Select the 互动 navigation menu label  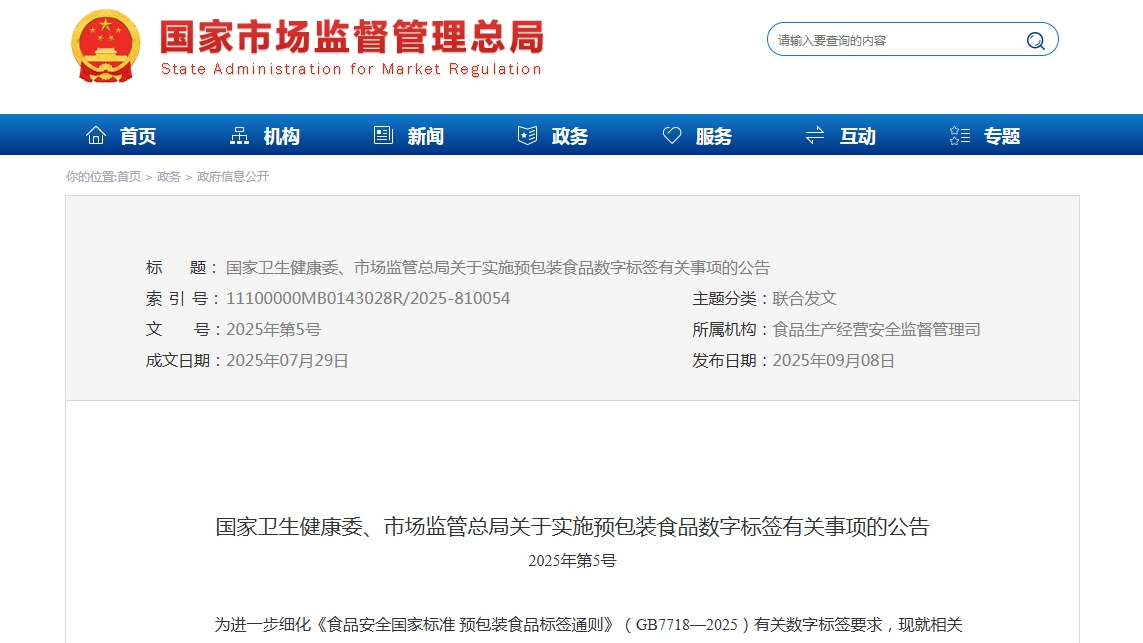pyautogui.click(x=857, y=136)
